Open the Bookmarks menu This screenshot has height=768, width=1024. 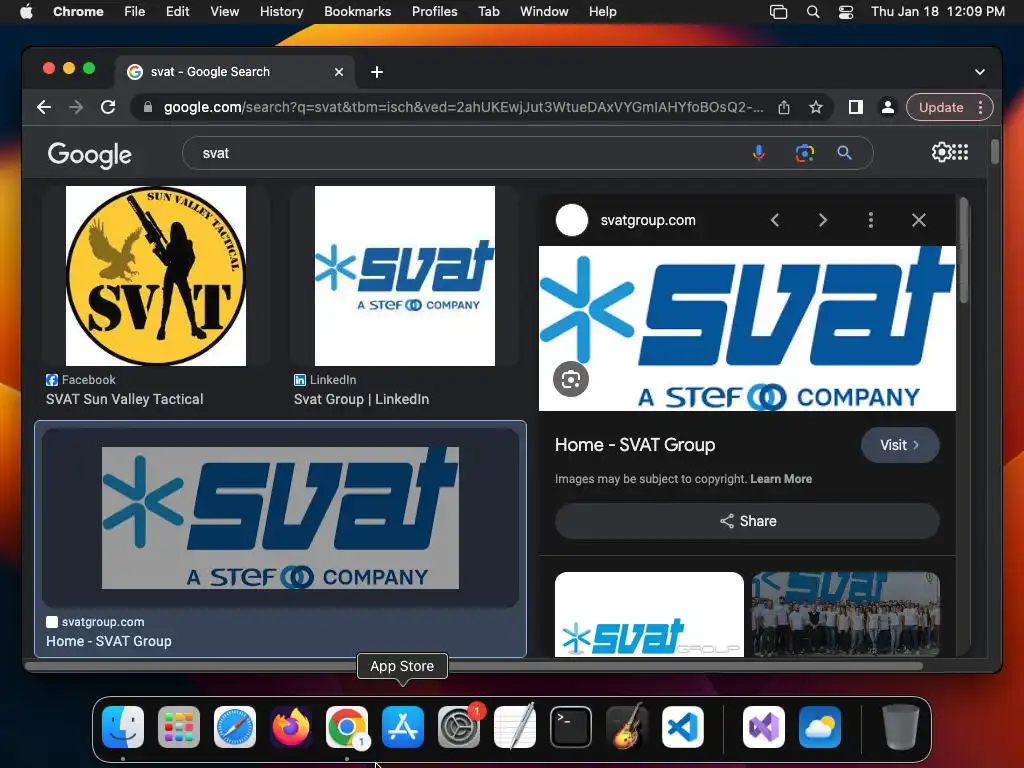click(x=357, y=11)
